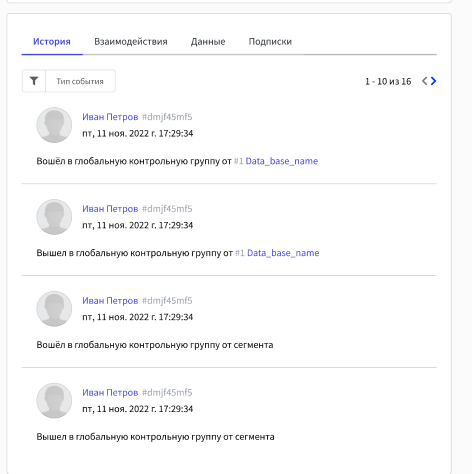This screenshot has width=472, height=474.
Task: Select the Данные tab
Action: [x=208, y=42]
